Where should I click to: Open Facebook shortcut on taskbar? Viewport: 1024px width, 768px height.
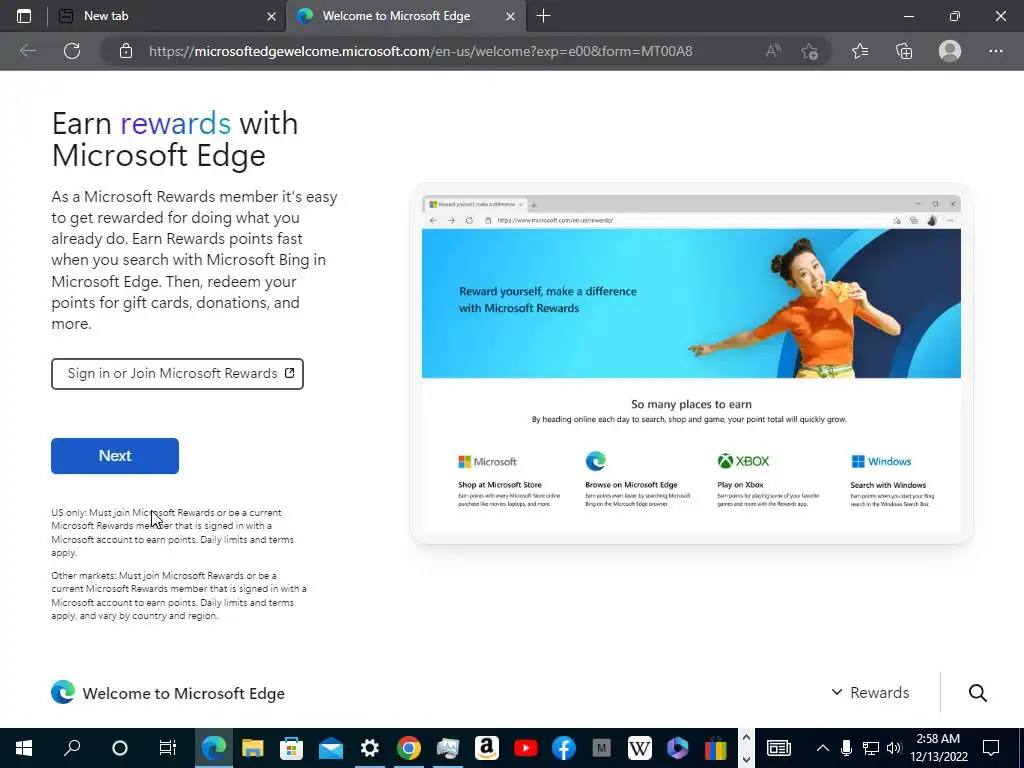tap(564, 748)
